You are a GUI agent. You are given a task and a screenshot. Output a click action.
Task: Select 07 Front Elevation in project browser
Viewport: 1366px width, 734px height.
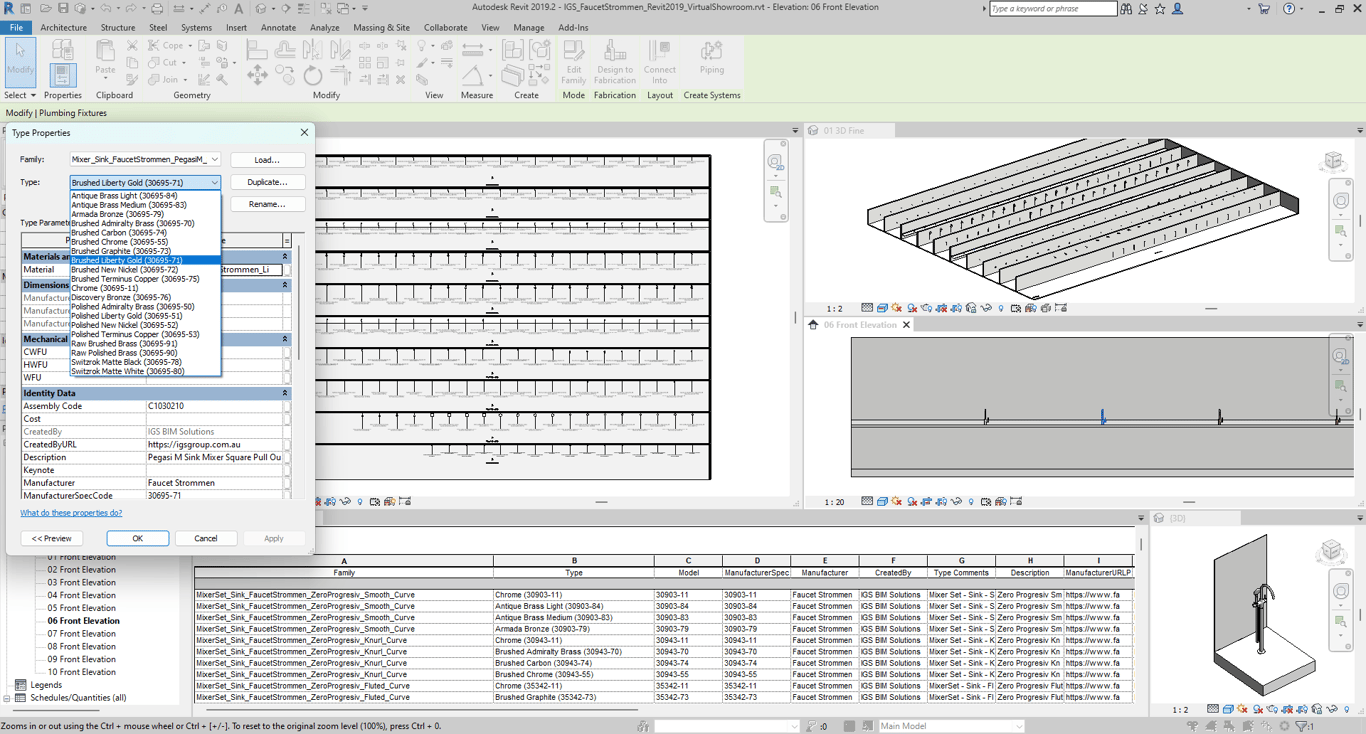(x=81, y=634)
